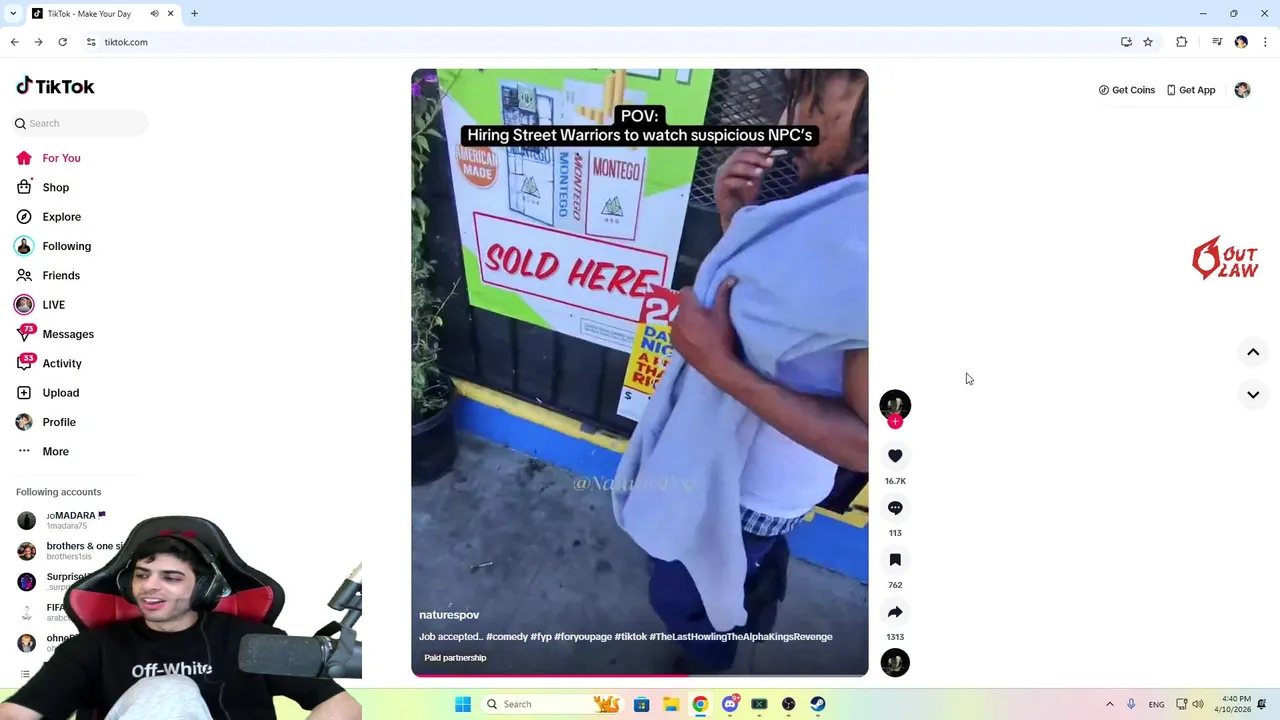Click Get App

(x=1191, y=90)
